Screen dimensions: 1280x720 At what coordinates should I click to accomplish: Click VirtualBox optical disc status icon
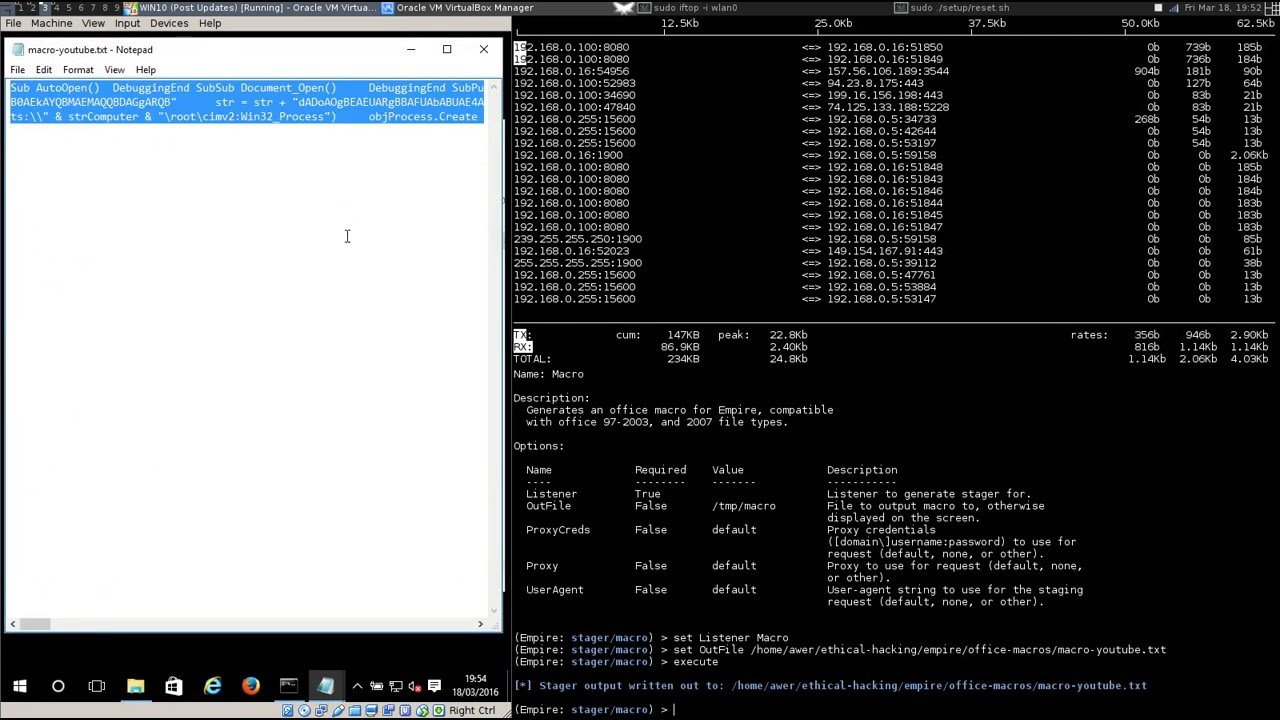coord(304,710)
